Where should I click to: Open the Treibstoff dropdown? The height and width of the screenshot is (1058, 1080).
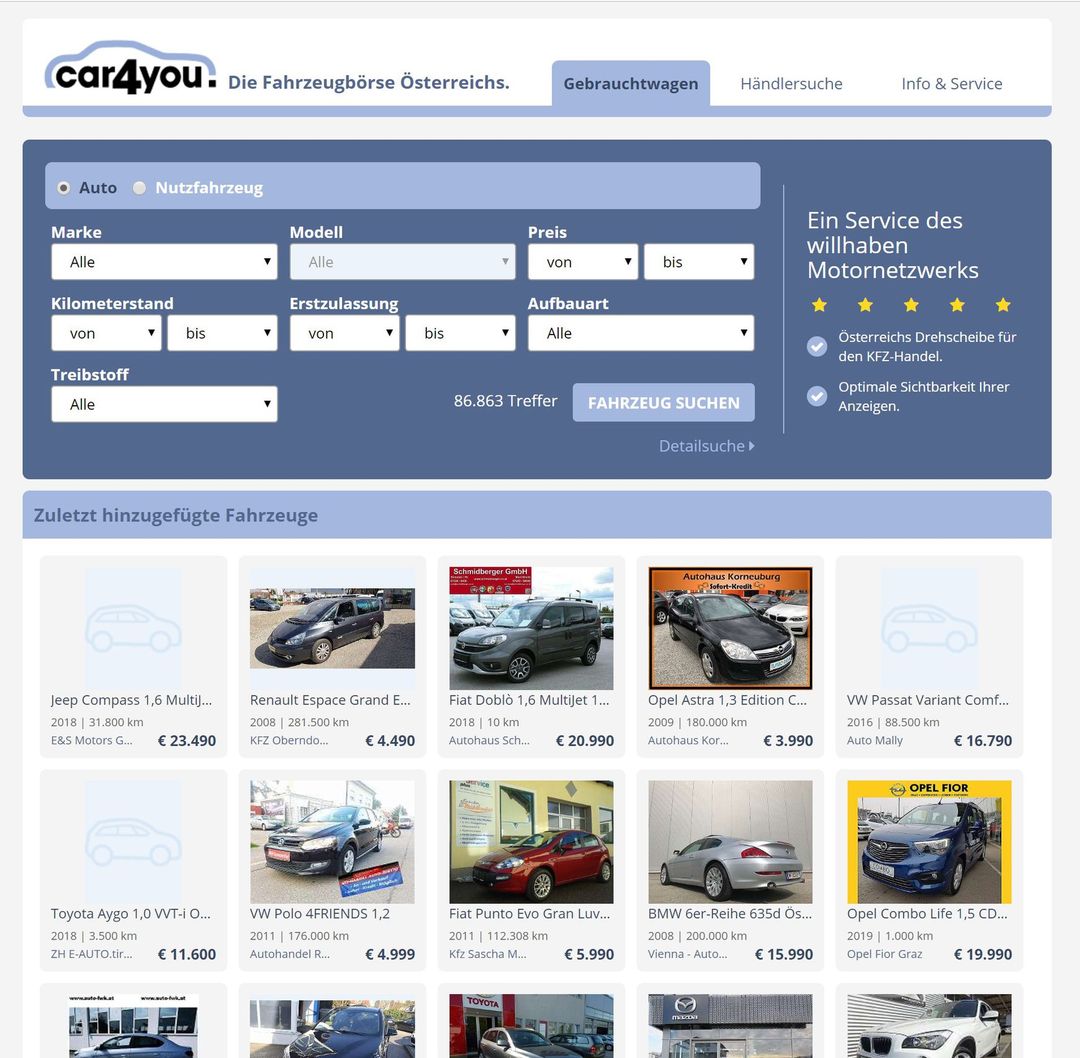[164, 404]
